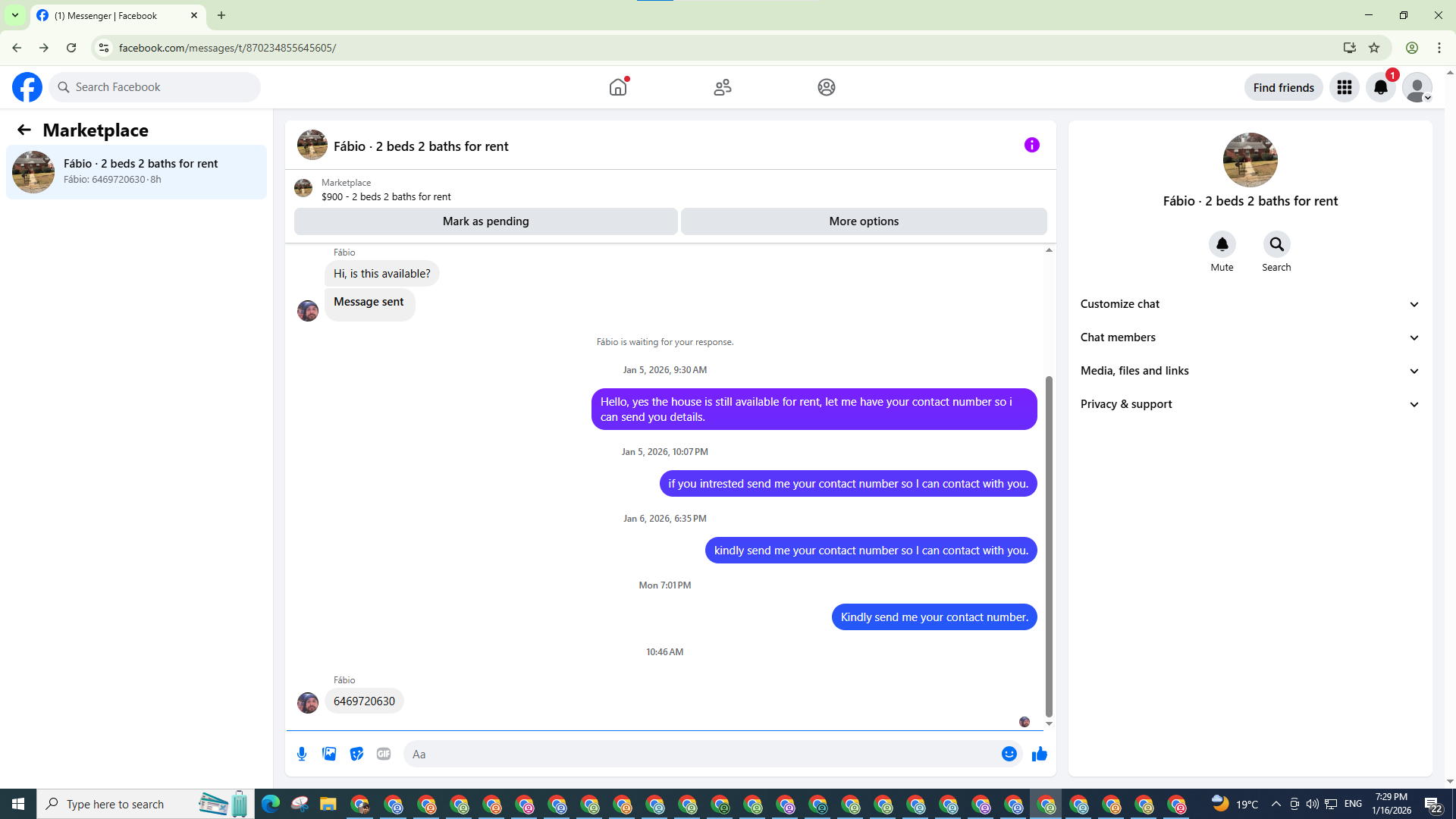
Task: Send a thumbs-up like
Action: click(1039, 754)
